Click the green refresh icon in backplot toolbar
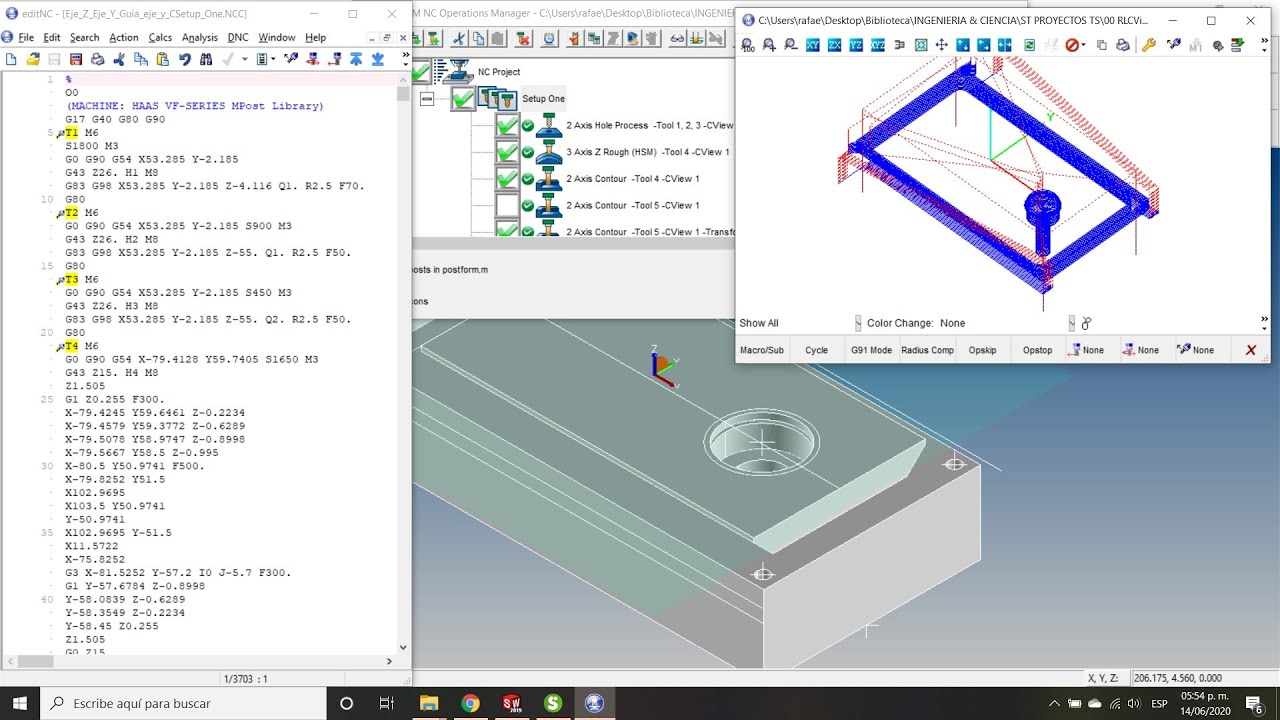1280x720 pixels. 1029,46
